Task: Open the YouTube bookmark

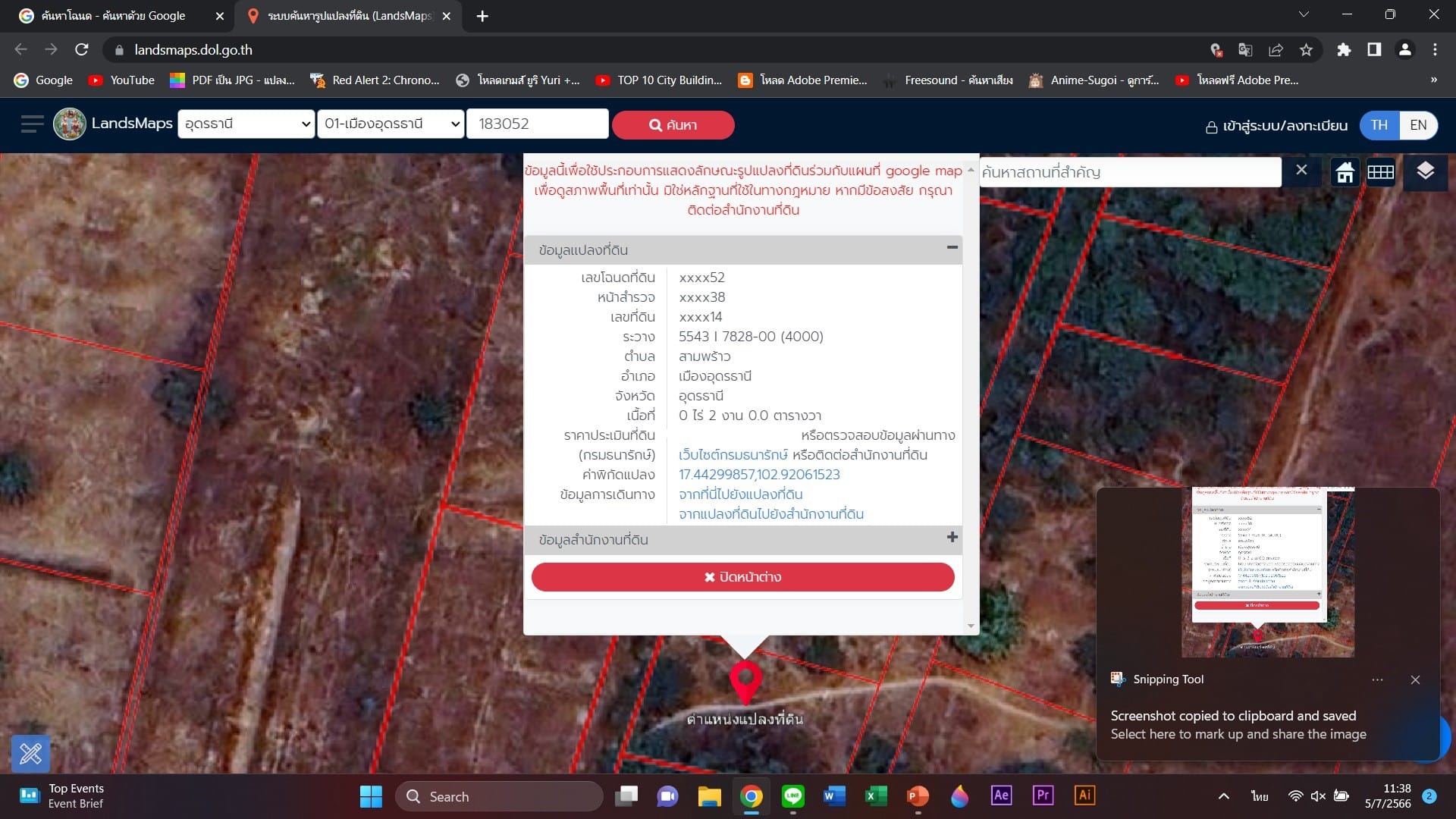Action: coord(121,80)
